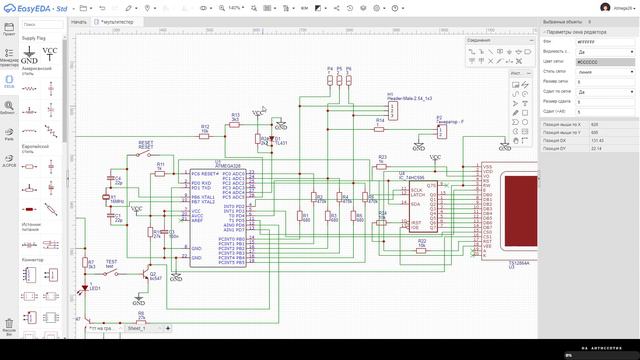Select the Rectangle tool in drawing panel
The width and height of the screenshot is (640, 360).
point(525,113)
